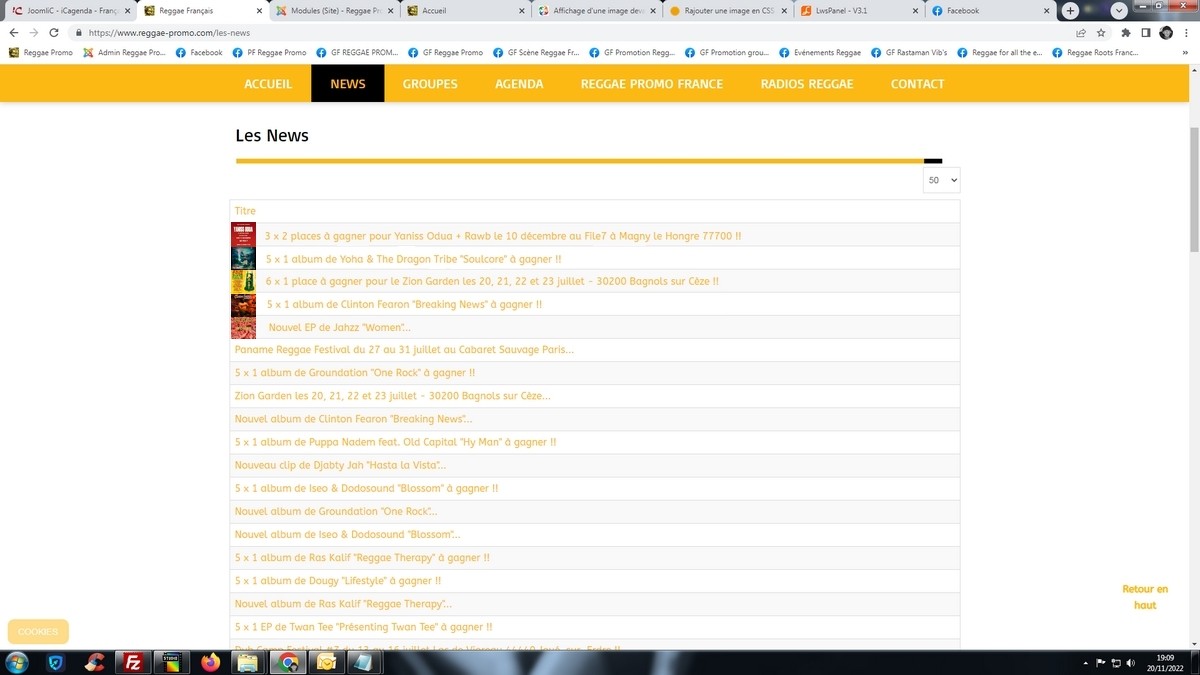Open the items-per-page dropdown showing 50
Viewport: 1200px width, 675px height.
pyautogui.click(x=942, y=180)
